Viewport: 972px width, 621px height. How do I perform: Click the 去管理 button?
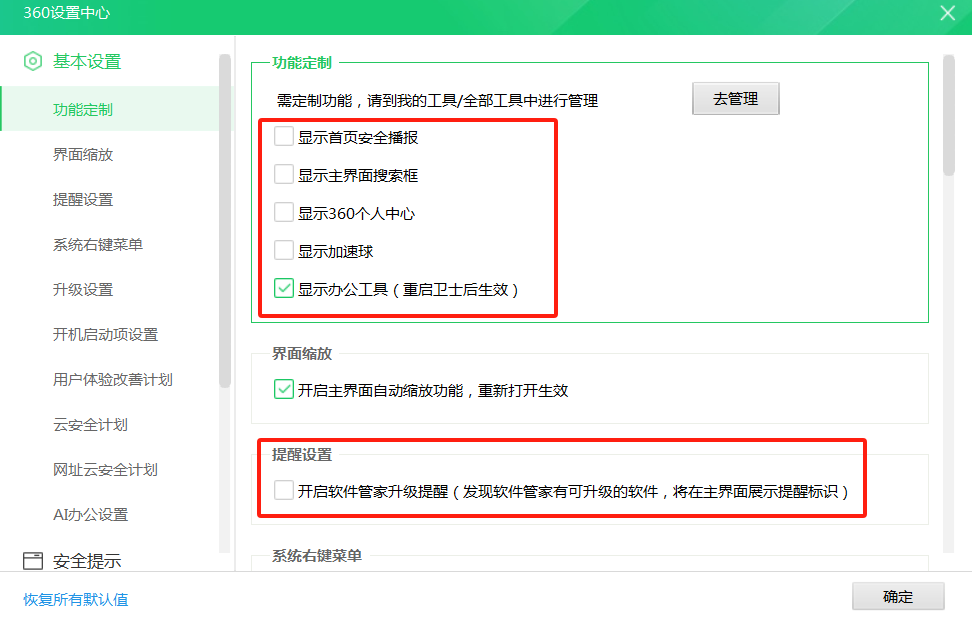[736, 99]
